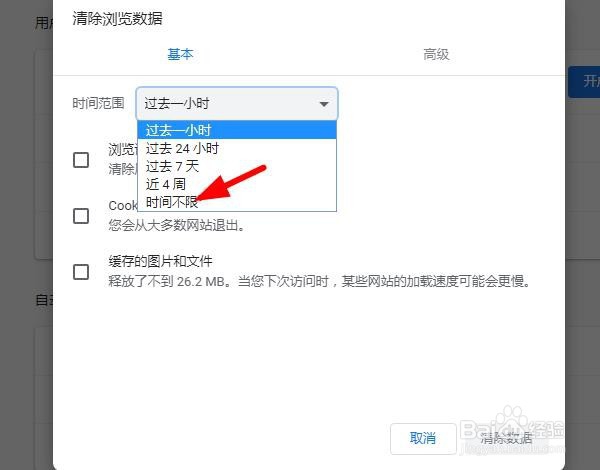Click the 您会从大多数网站退出 description text
Image resolution: width=600 pixels, height=470 pixels.
pos(176,225)
